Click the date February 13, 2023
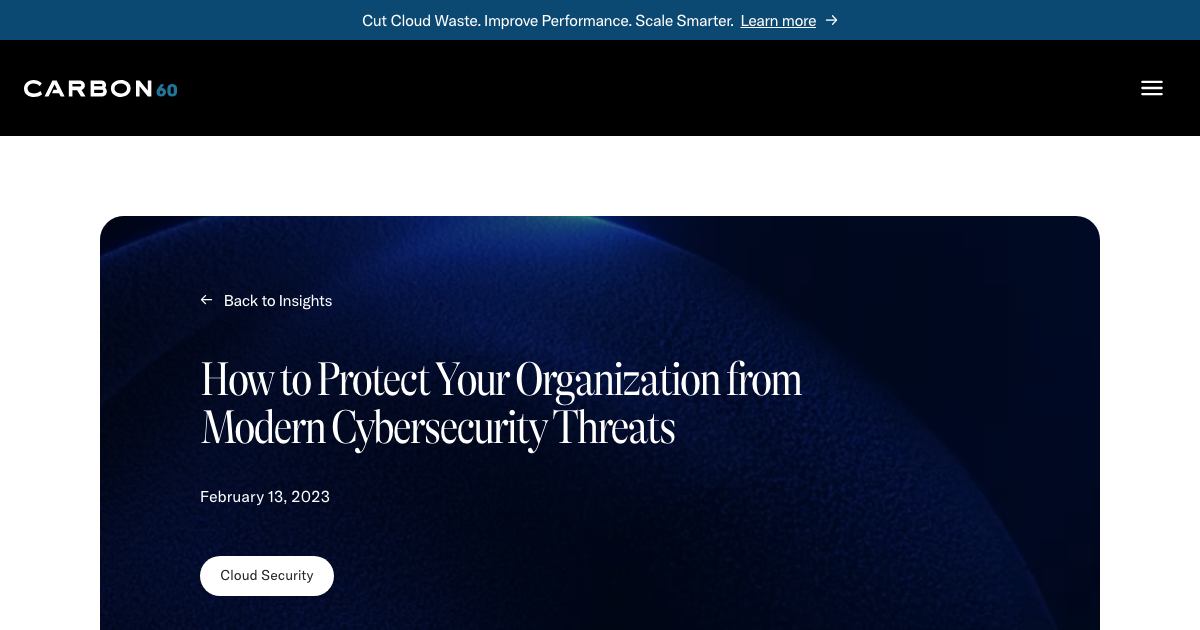Image resolution: width=1200 pixels, height=630 pixels. coord(265,496)
